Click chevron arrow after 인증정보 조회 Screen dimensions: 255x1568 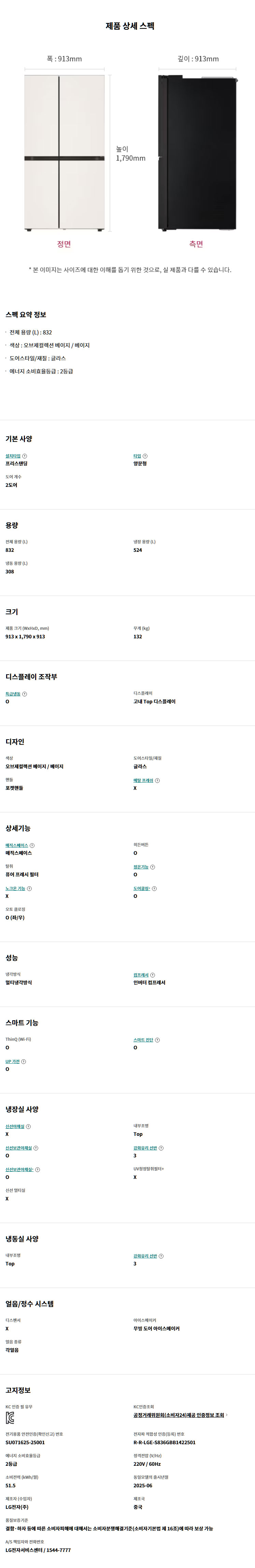click(x=226, y=1415)
